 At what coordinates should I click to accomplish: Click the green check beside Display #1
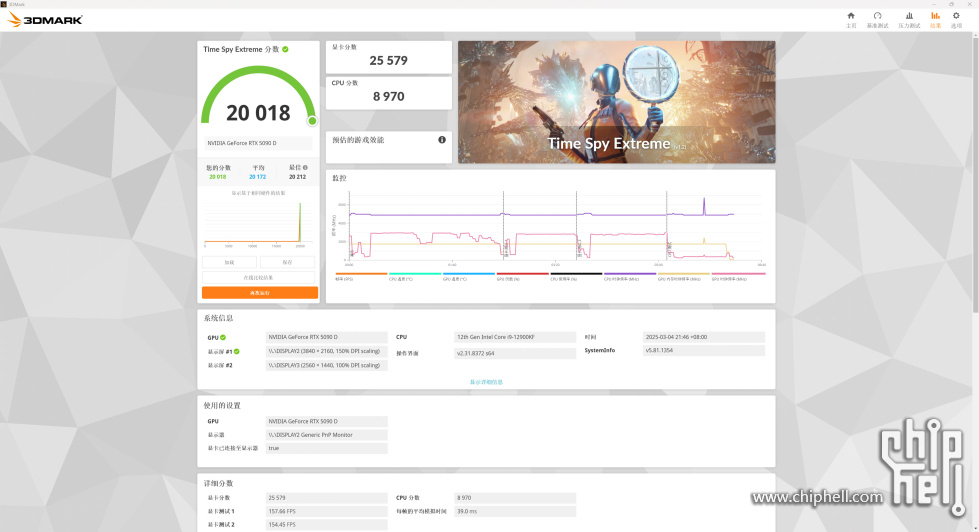(x=237, y=352)
